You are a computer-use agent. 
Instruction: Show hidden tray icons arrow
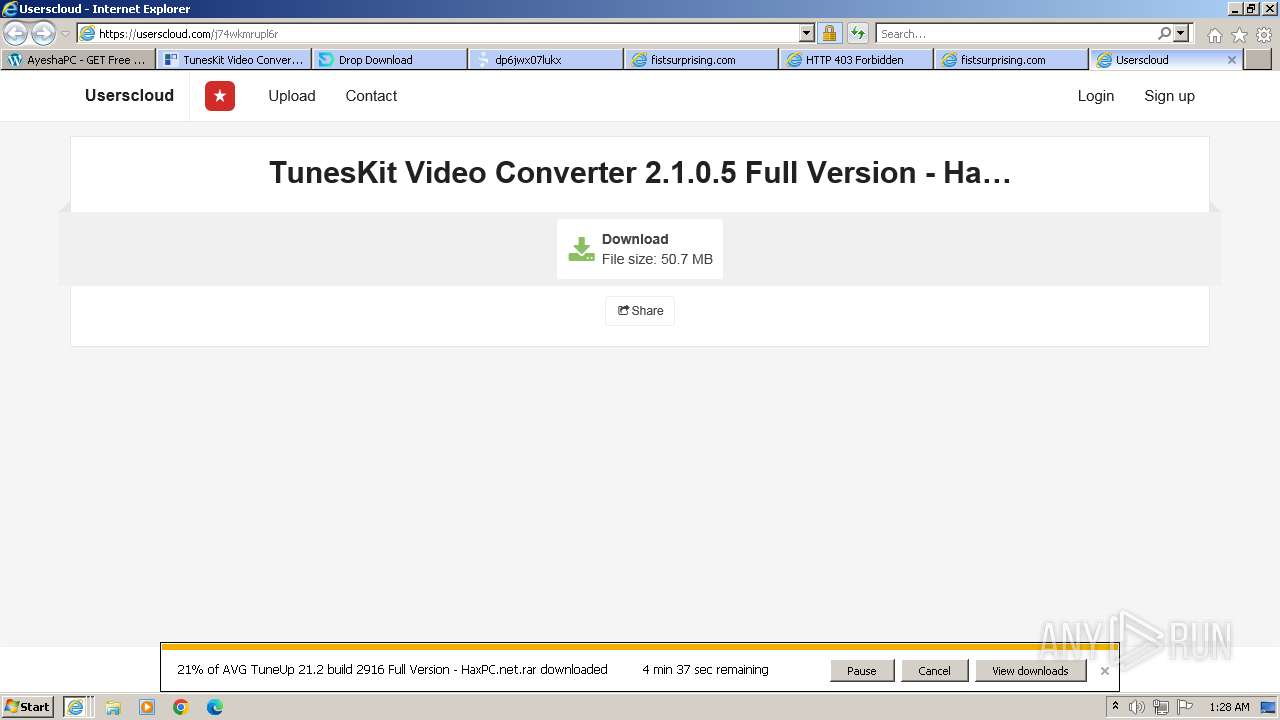[1115, 707]
